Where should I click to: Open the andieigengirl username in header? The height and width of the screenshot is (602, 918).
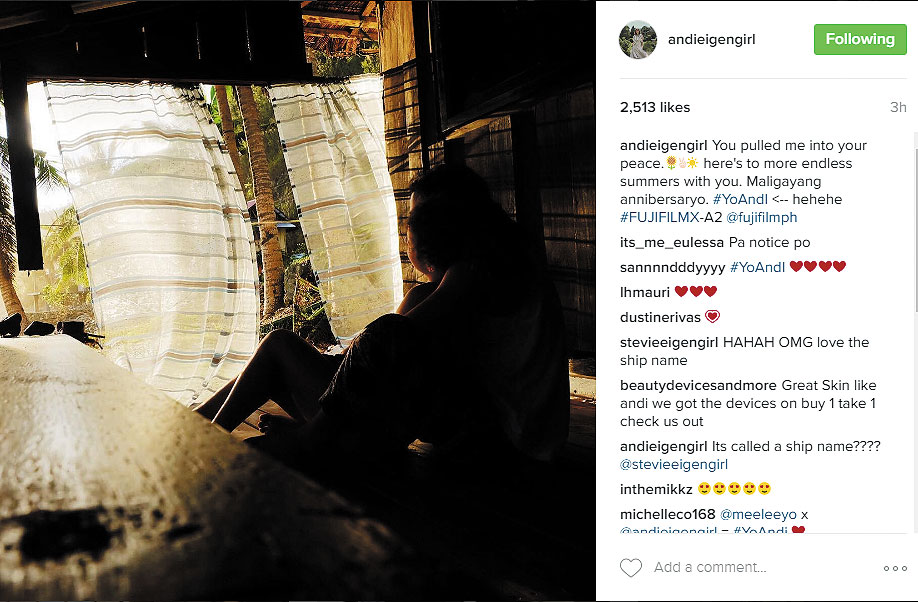tap(711, 39)
